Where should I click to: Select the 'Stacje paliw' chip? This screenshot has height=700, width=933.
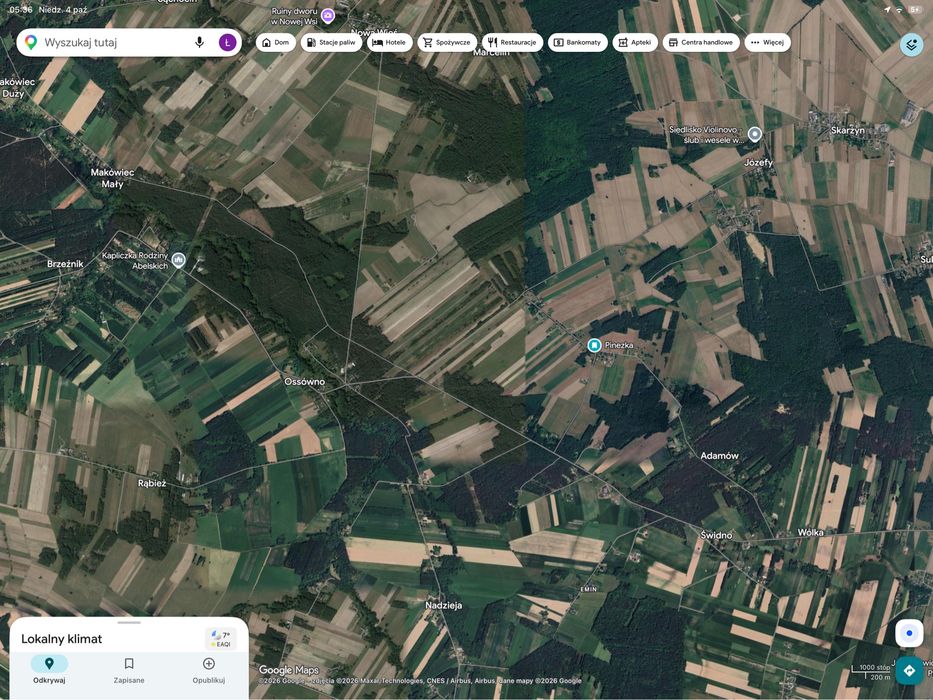point(331,42)
